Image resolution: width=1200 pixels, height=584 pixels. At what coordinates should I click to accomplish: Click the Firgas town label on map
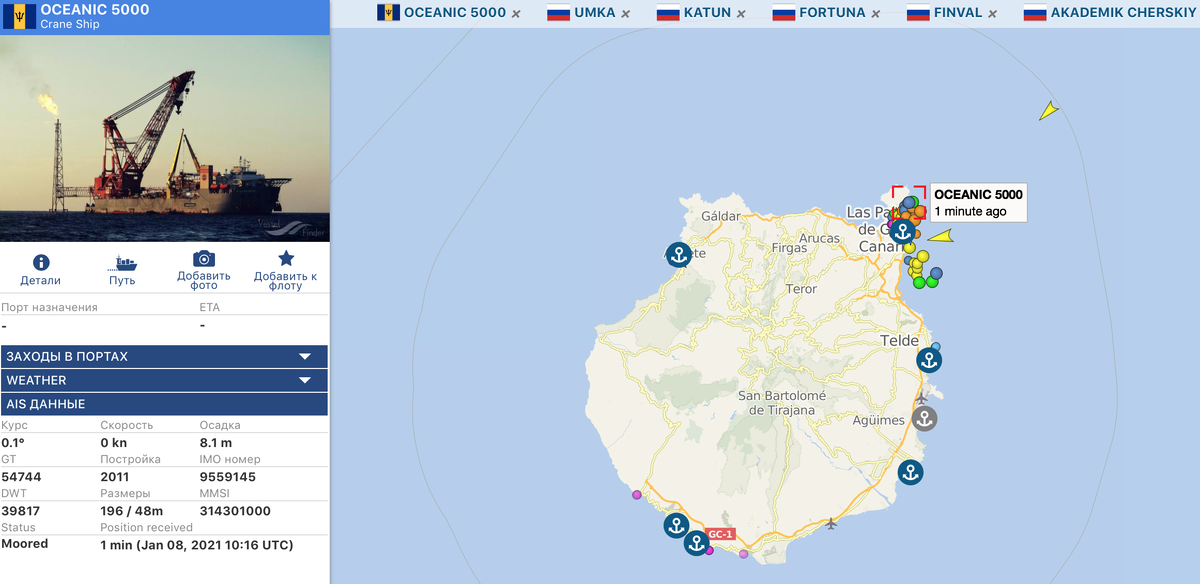point(789,247)
